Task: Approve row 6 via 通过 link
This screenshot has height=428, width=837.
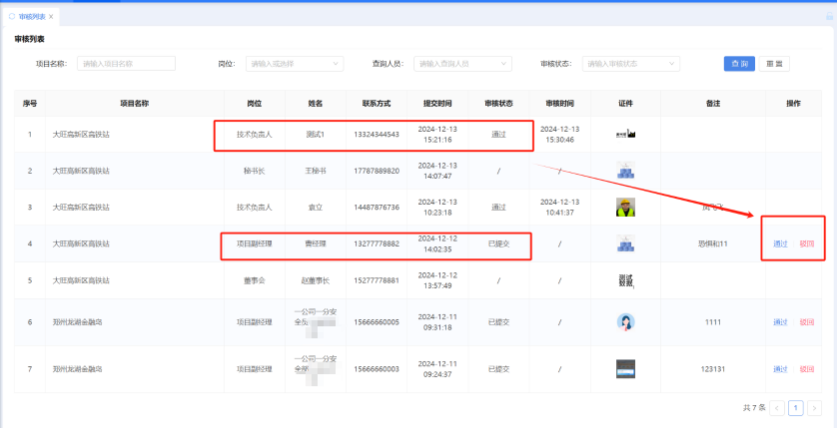Action: [780, 322]
